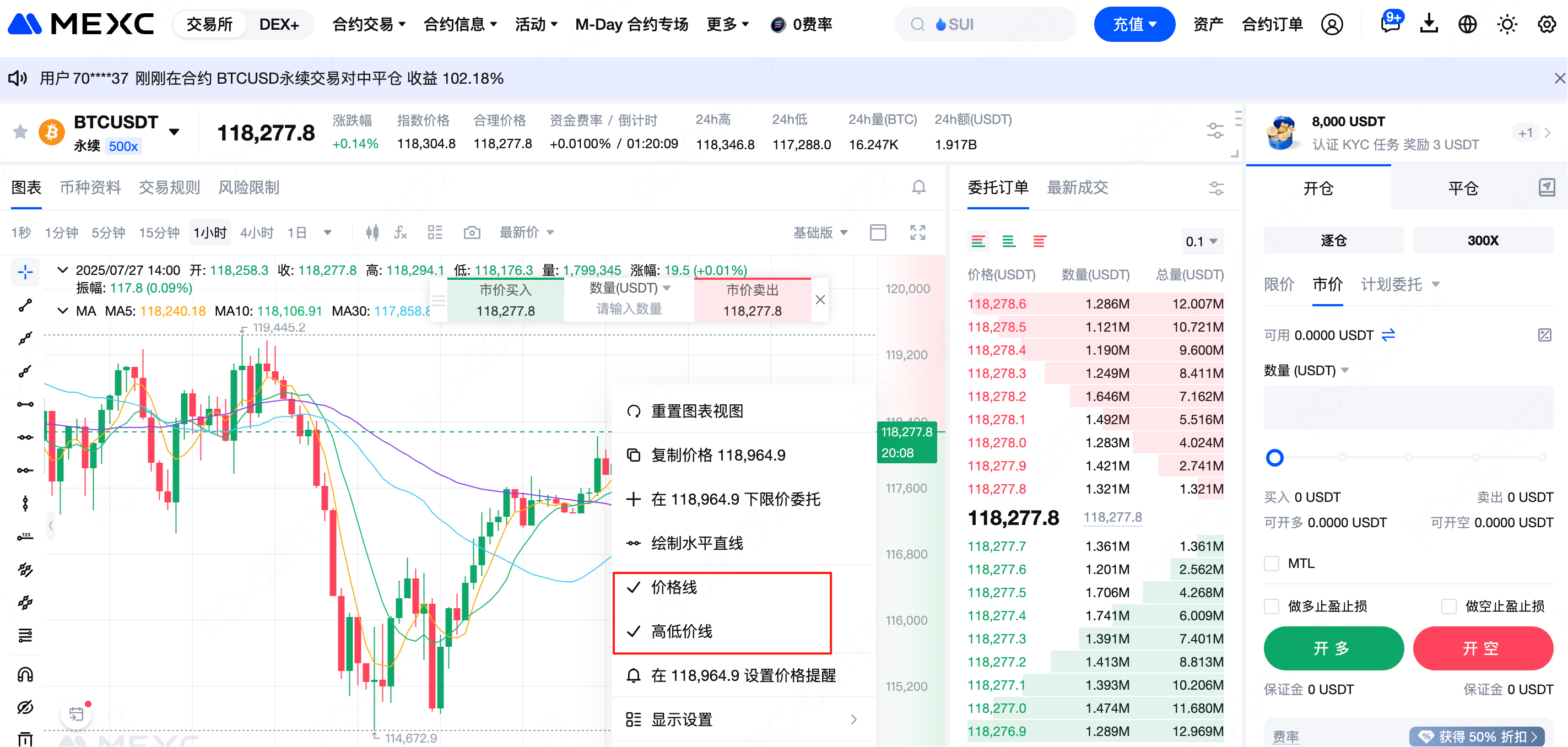Expand more timeframes dropdown arrow
This screenshot has width=1568, height=747.
[x=327, y=232]
